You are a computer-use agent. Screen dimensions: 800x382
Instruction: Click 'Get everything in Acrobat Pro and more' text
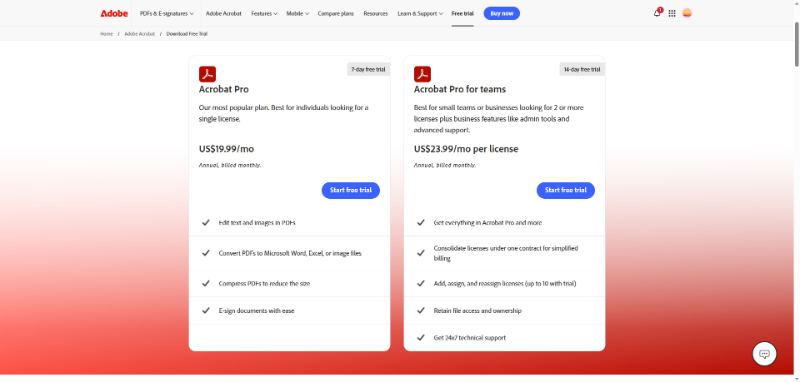pyautogui.click(x=488, y=223)
